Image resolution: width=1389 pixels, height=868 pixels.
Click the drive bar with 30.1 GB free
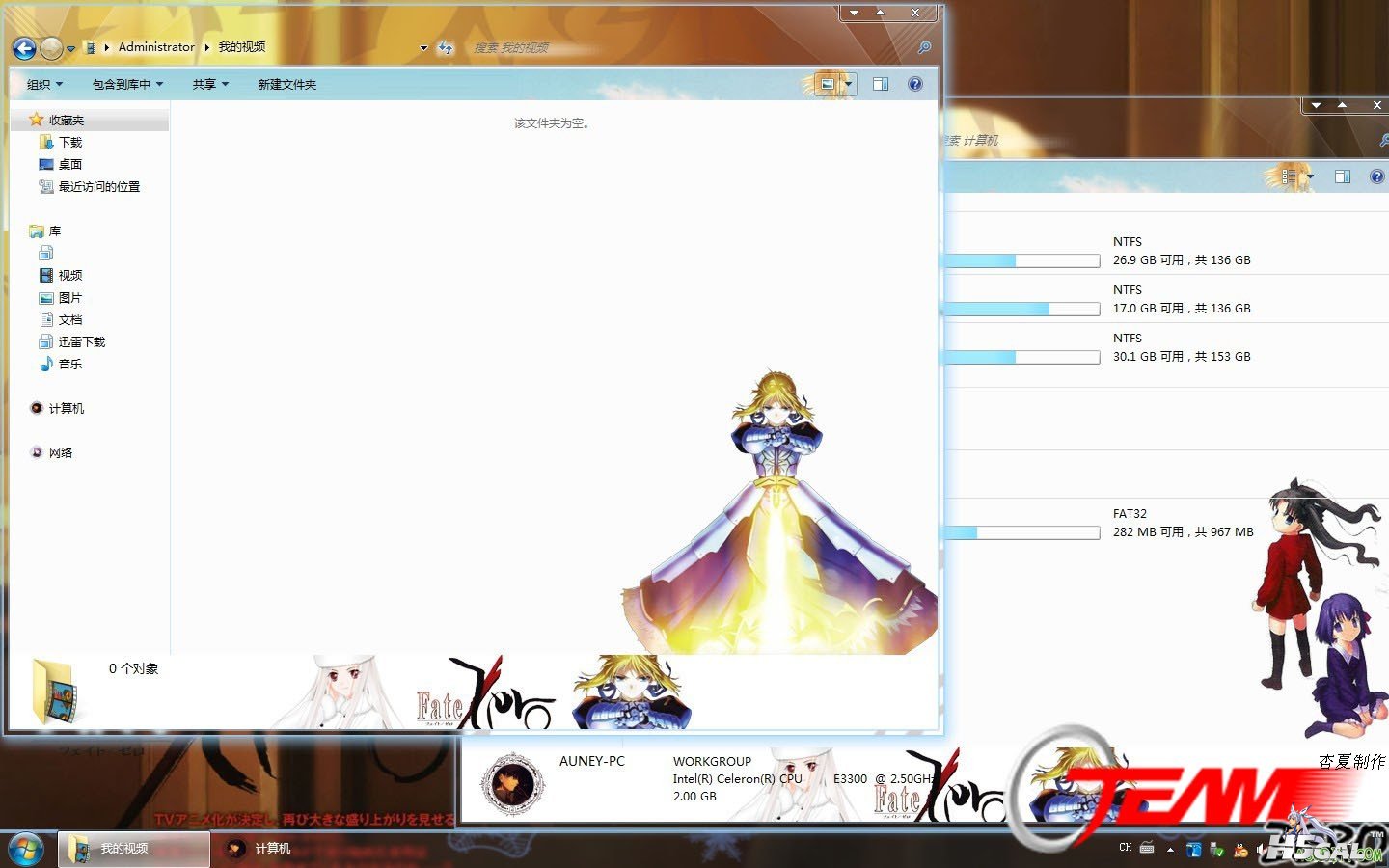tap(1021, 358)
